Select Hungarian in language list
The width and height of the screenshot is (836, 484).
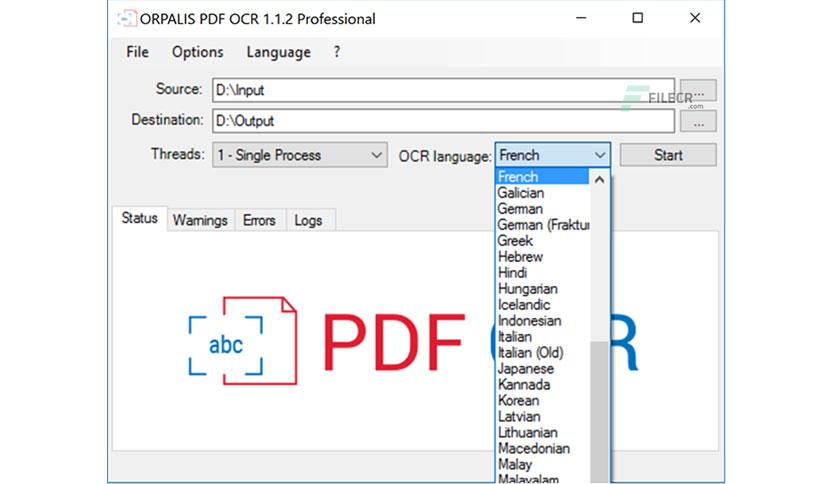click(x=542, y=288)
